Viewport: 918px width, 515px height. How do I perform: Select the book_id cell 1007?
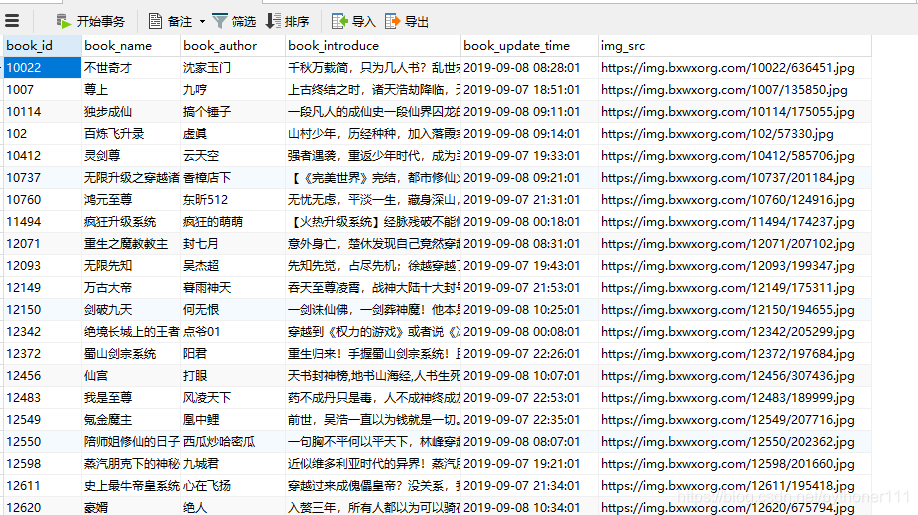click(42, 90)
